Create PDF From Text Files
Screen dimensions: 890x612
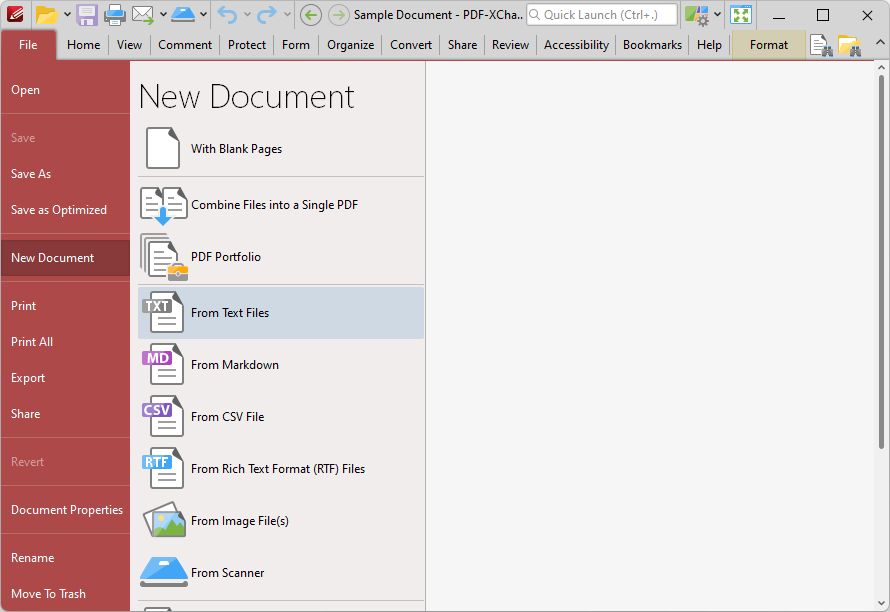(x=281, y=313)
